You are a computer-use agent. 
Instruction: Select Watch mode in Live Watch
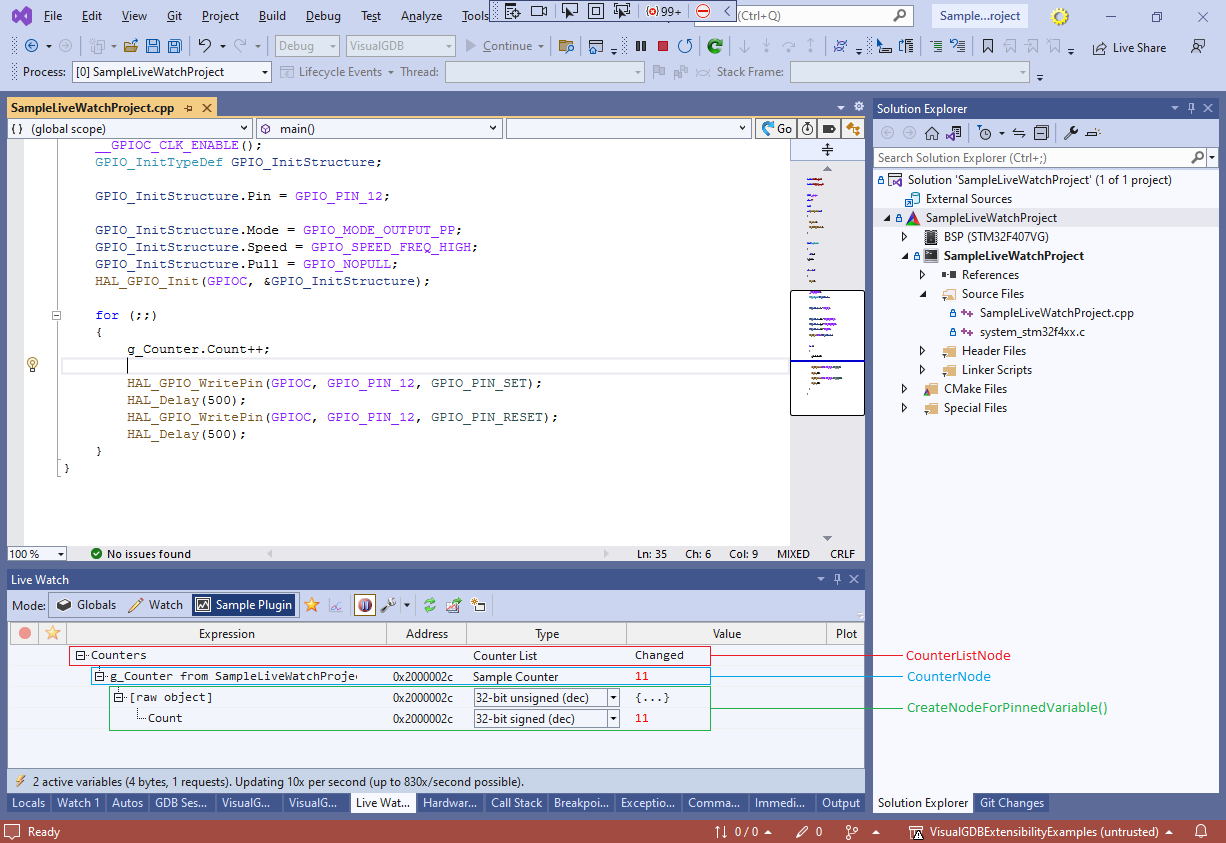click(155, 605)
